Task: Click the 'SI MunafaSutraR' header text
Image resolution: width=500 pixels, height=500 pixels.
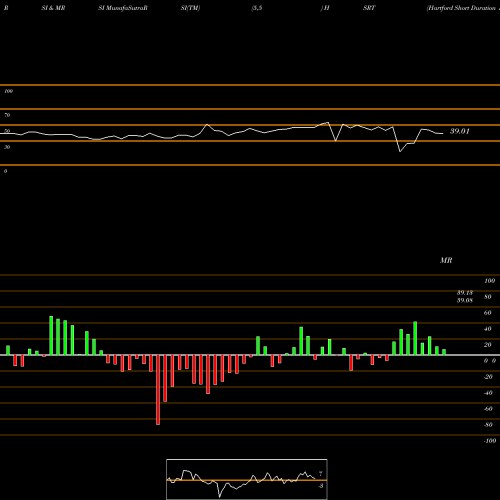Action: pos(123,8)
